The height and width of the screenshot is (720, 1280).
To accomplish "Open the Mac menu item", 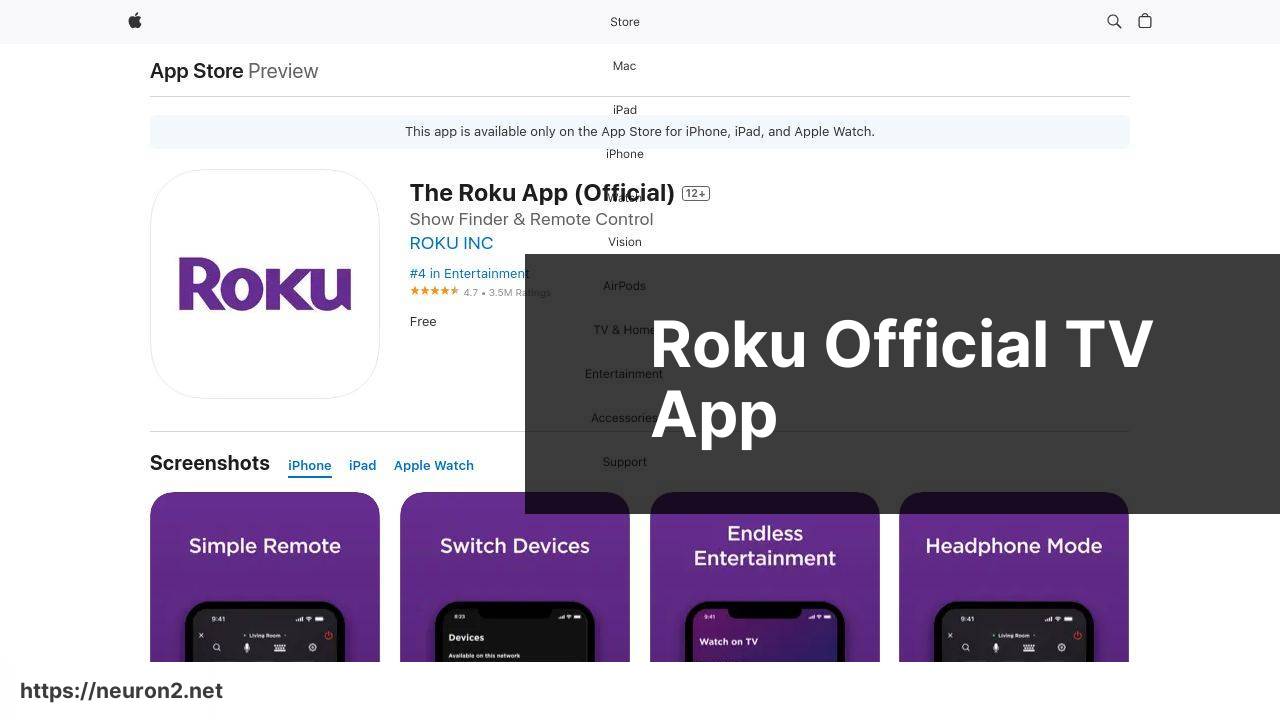I will (x=624, y=66).
